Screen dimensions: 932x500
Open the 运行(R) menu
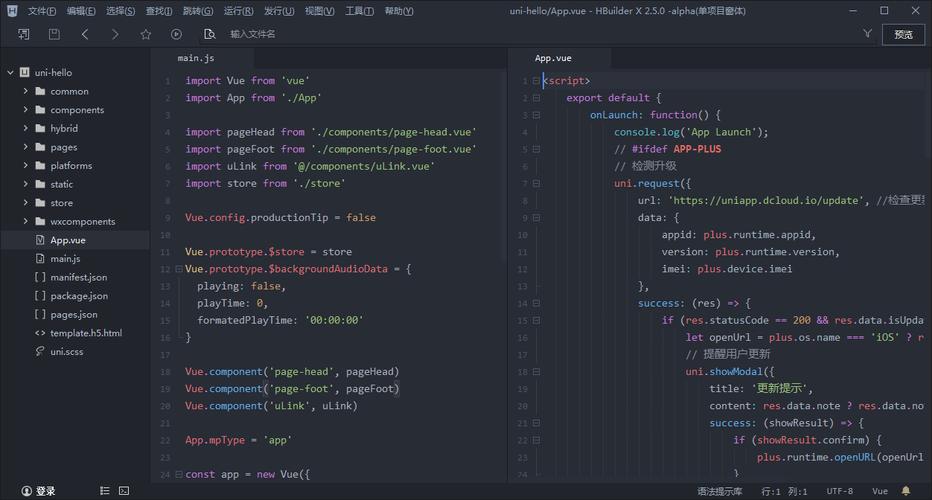[x=238, y=11]
